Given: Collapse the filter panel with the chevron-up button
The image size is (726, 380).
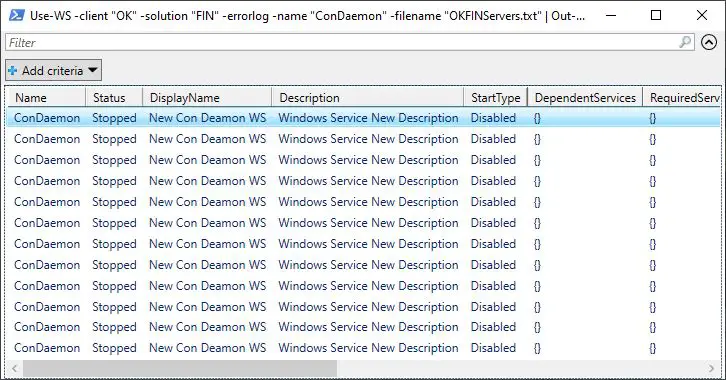Looking at the screenshot, I should click(x=709, y=42).
